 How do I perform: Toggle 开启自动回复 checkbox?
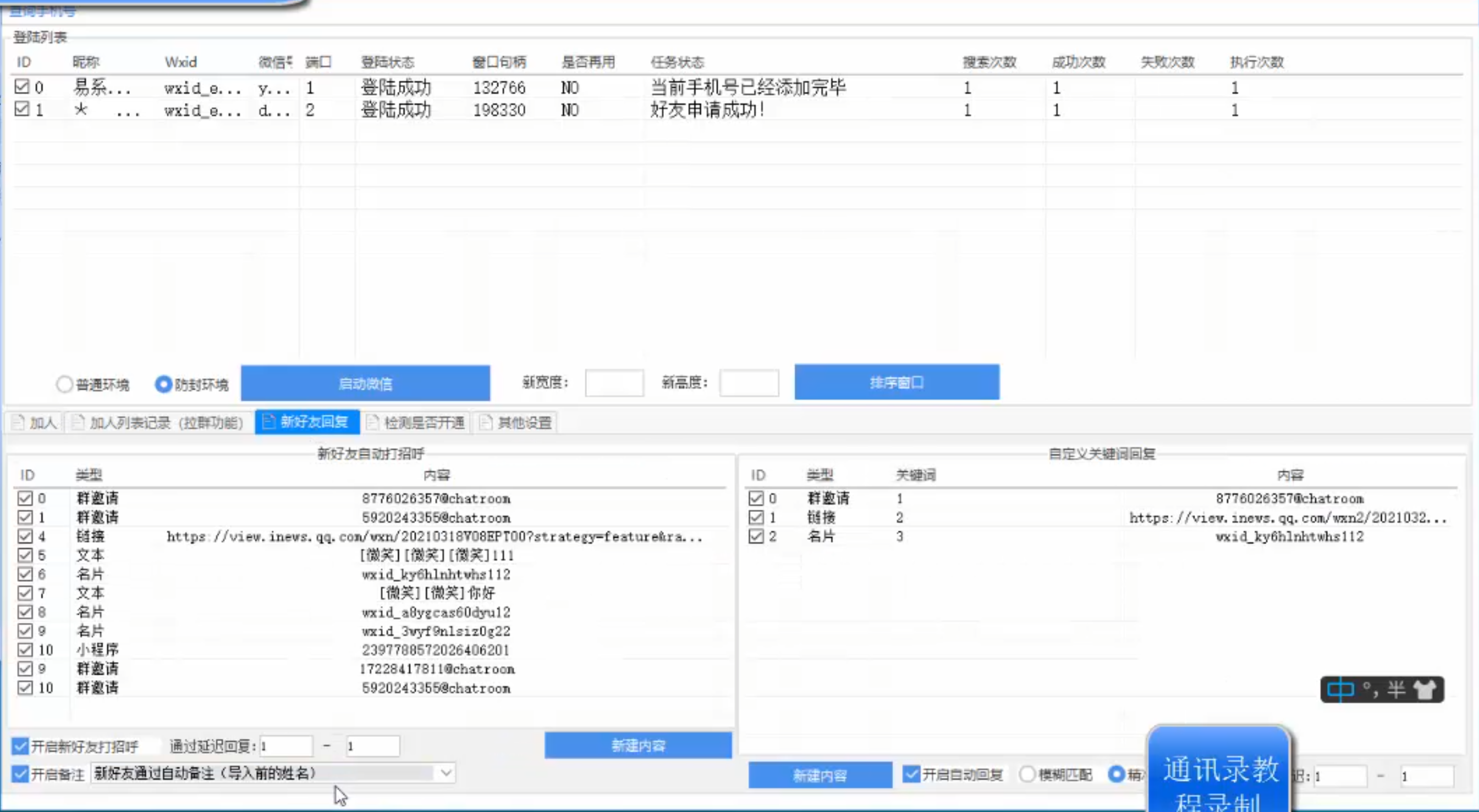coord(911,775)
